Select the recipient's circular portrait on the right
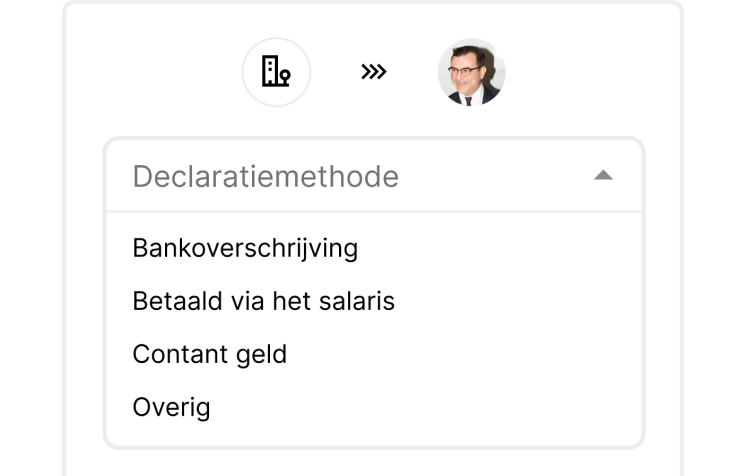This screenshot has height=476, width=746. [x=471, y=72]
